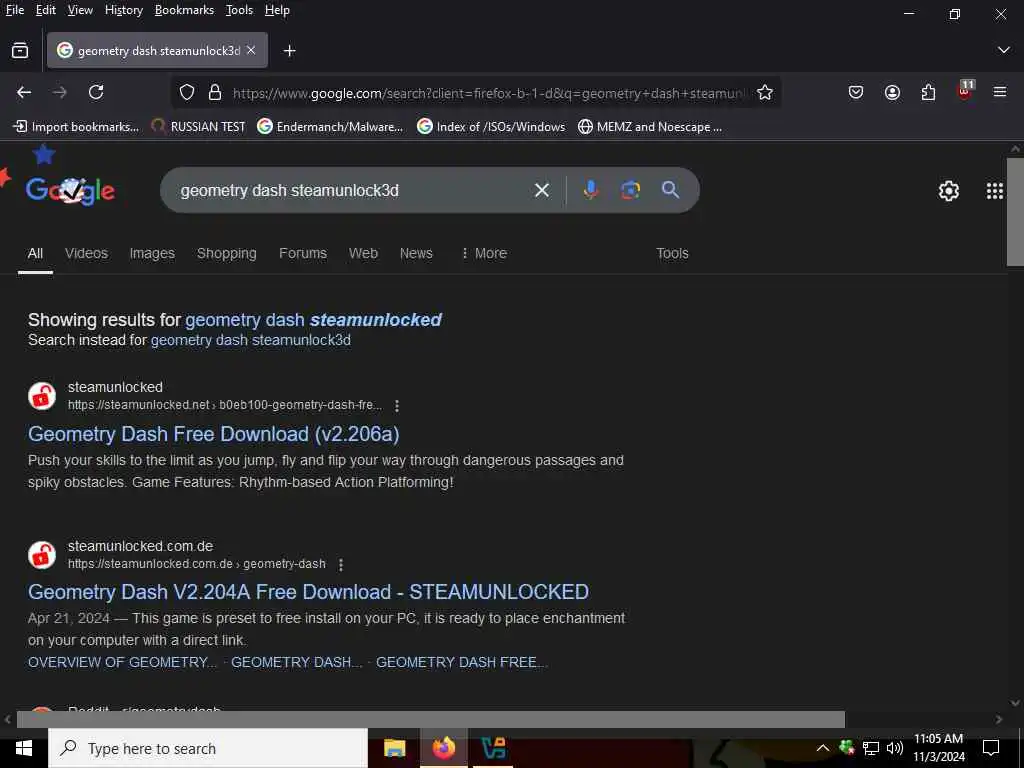
Task: Open the History menu
Action: (x=123, y=10)
